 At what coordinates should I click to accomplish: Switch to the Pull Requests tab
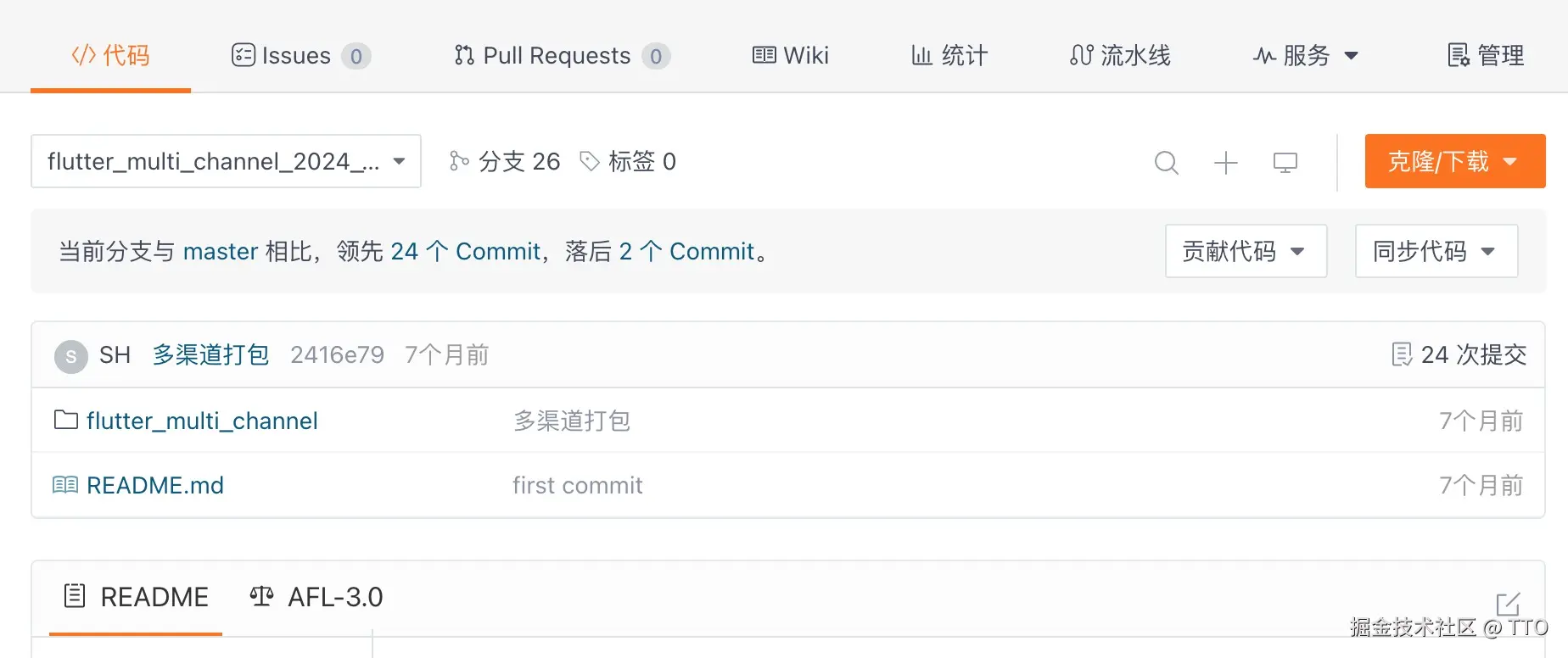561,56
